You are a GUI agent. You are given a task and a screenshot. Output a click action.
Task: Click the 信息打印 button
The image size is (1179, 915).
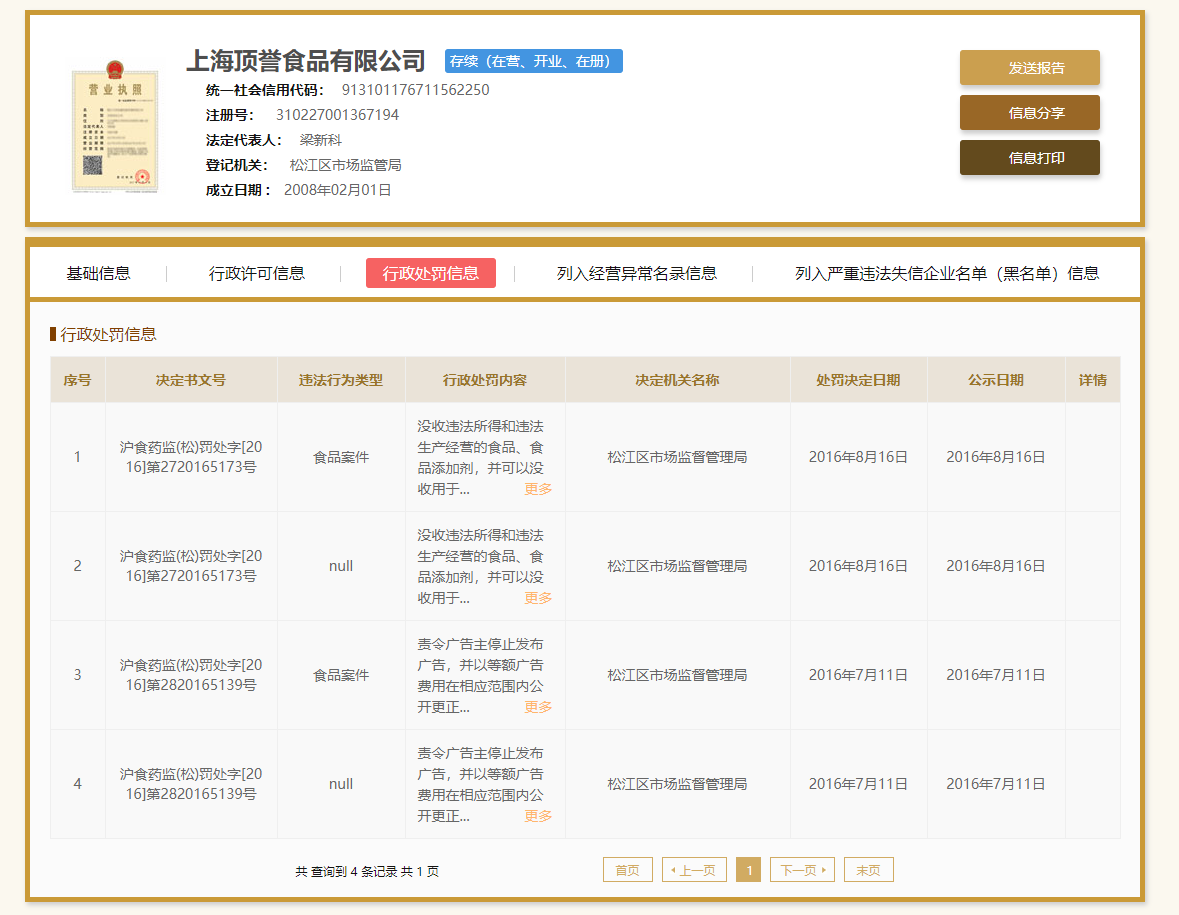tap(1029, 158)
